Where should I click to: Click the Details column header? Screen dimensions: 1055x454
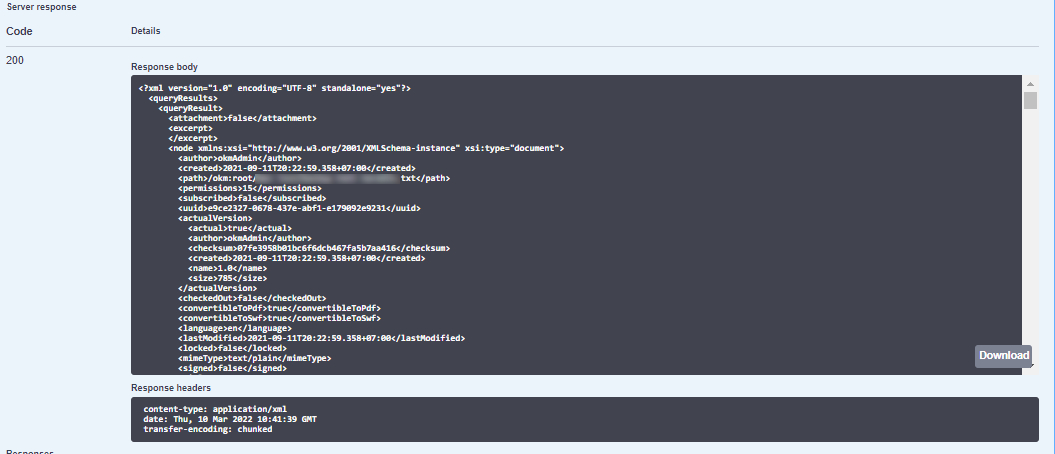pos(145,31)
